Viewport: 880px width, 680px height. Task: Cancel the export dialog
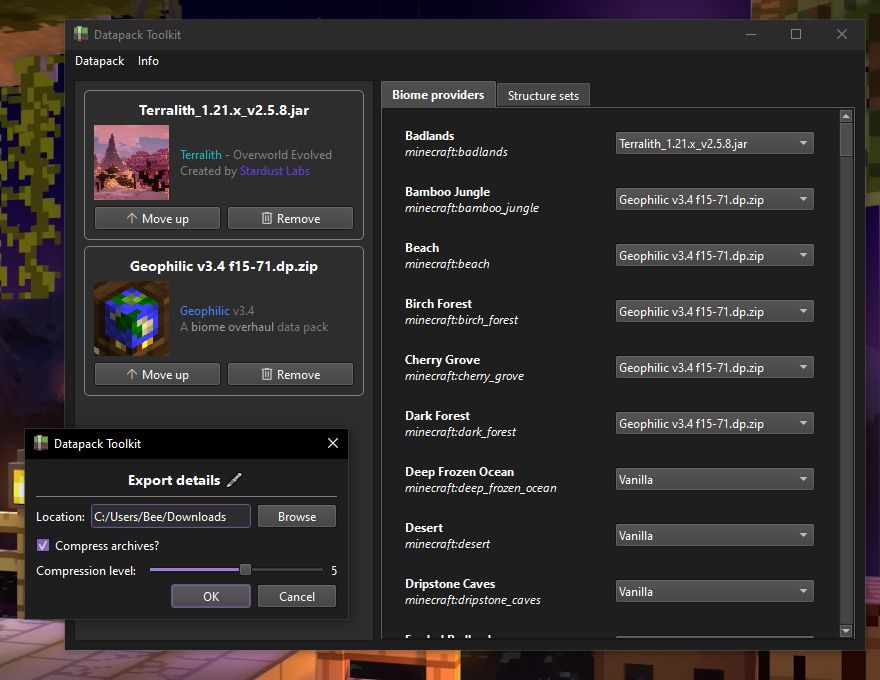point(297,596)
